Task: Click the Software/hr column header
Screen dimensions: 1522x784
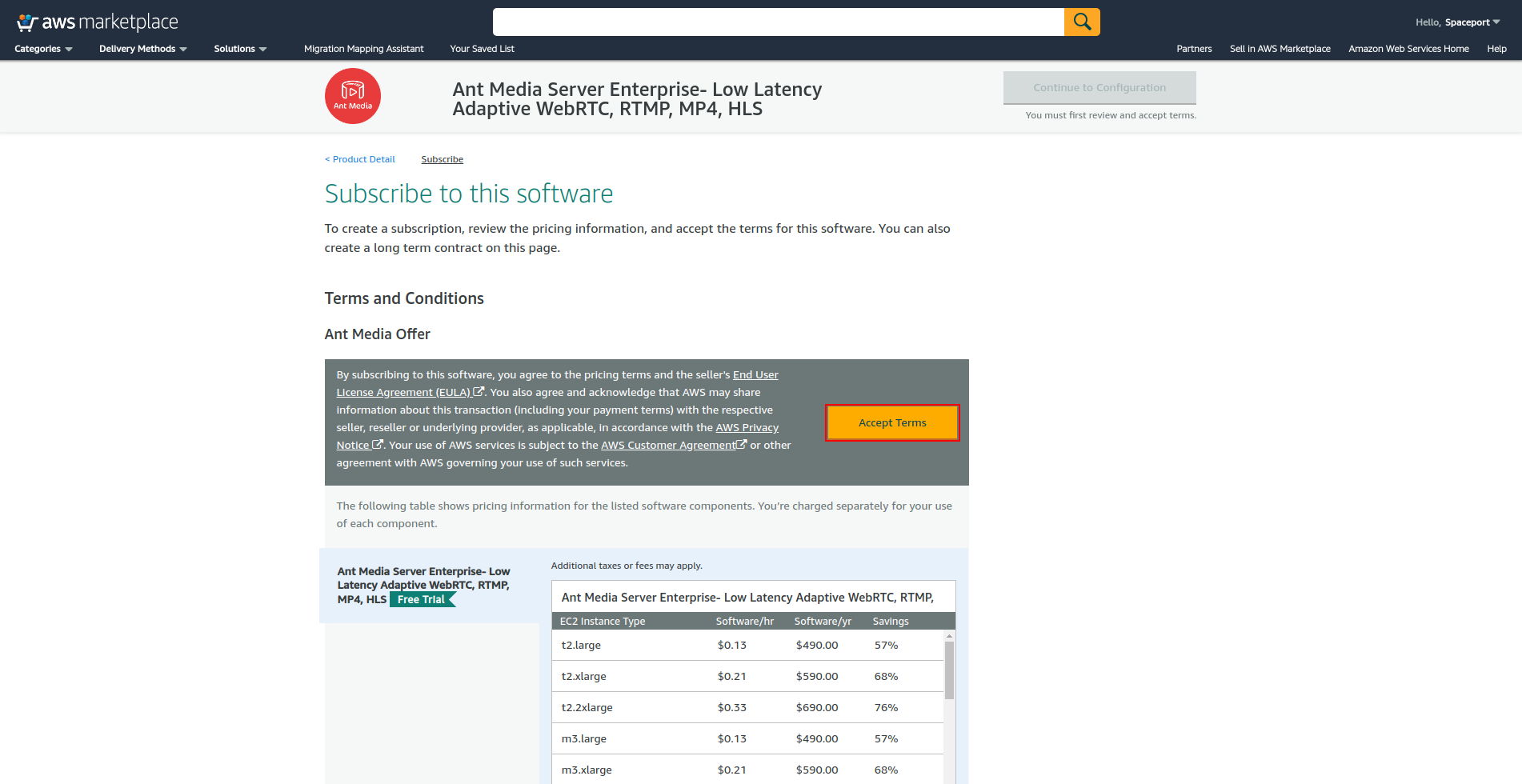Action: pos(744,621)
